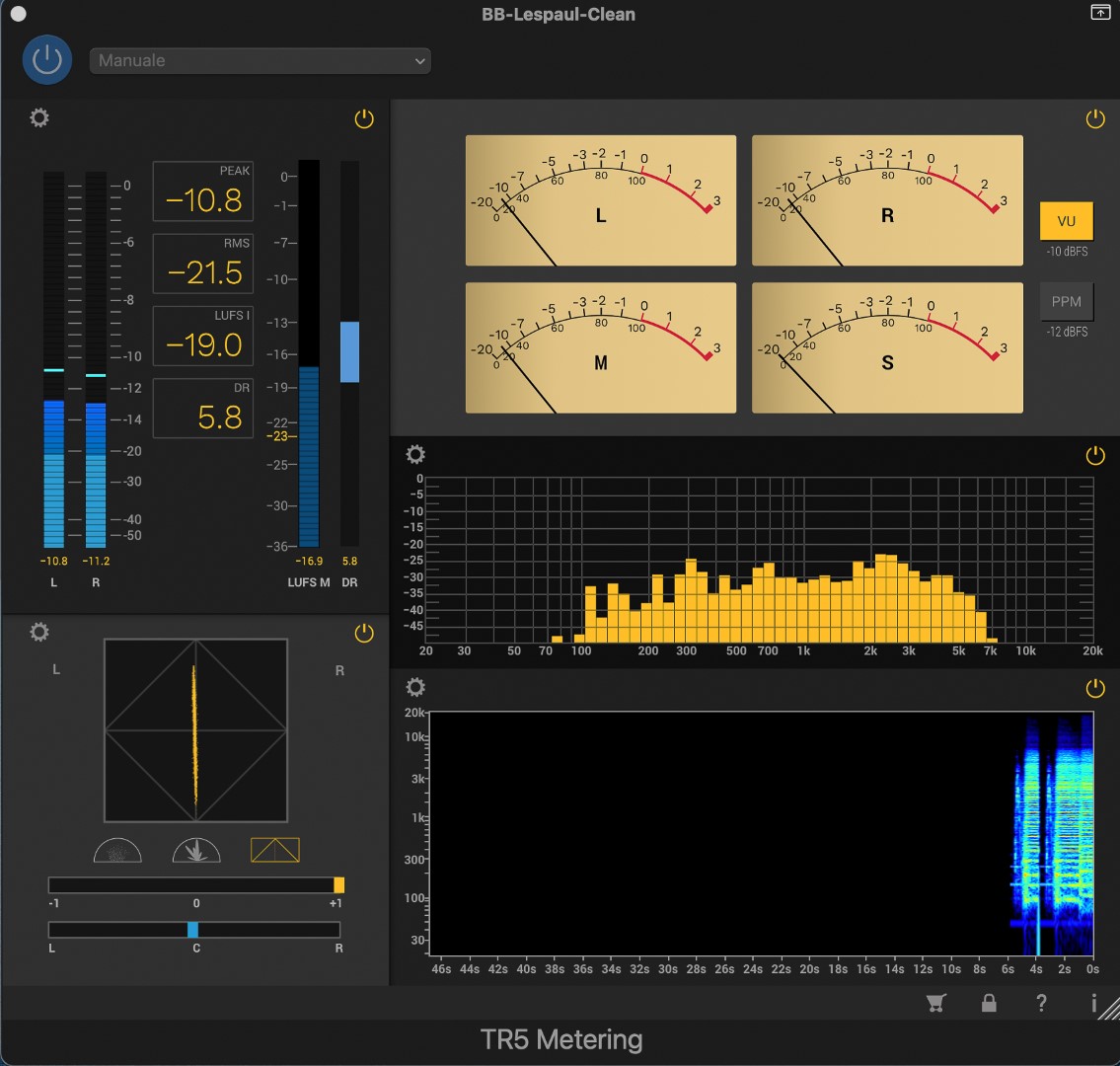
Task: Click the shopping cart icon
Action: (x=936, y=1003)
